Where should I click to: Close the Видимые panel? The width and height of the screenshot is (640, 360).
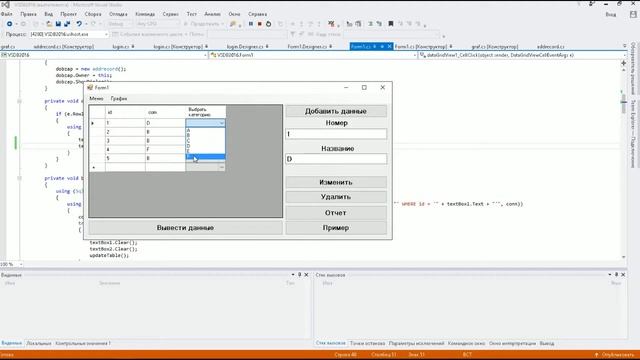(x=306, y=275)
